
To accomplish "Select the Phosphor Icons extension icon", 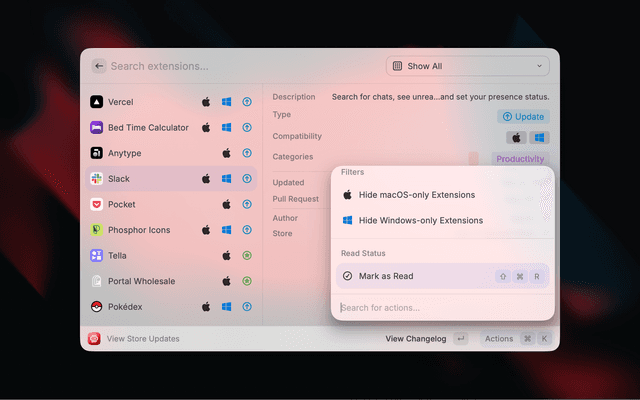I will pyautogui.click(x=96, y=230).
